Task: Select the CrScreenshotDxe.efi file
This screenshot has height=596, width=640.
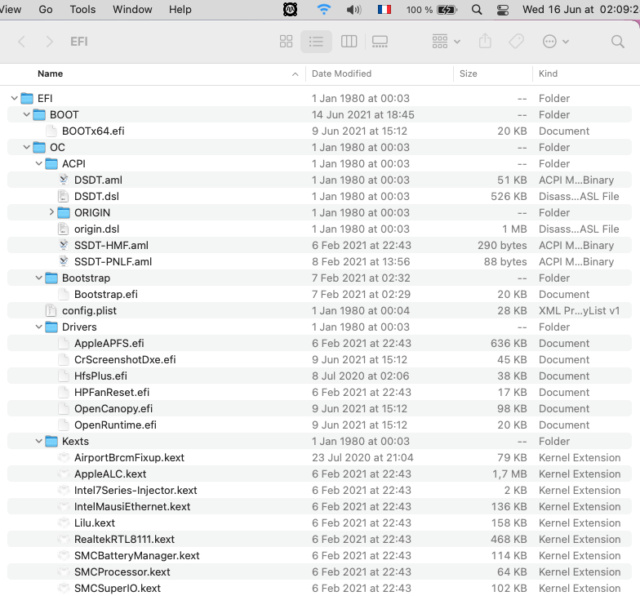Action: click(x=125, y=360)
